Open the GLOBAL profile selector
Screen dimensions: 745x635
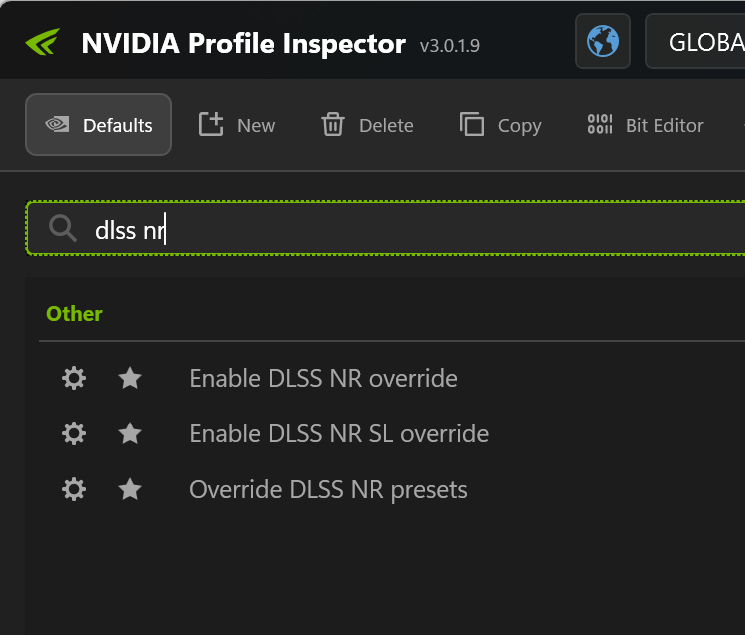696,41
